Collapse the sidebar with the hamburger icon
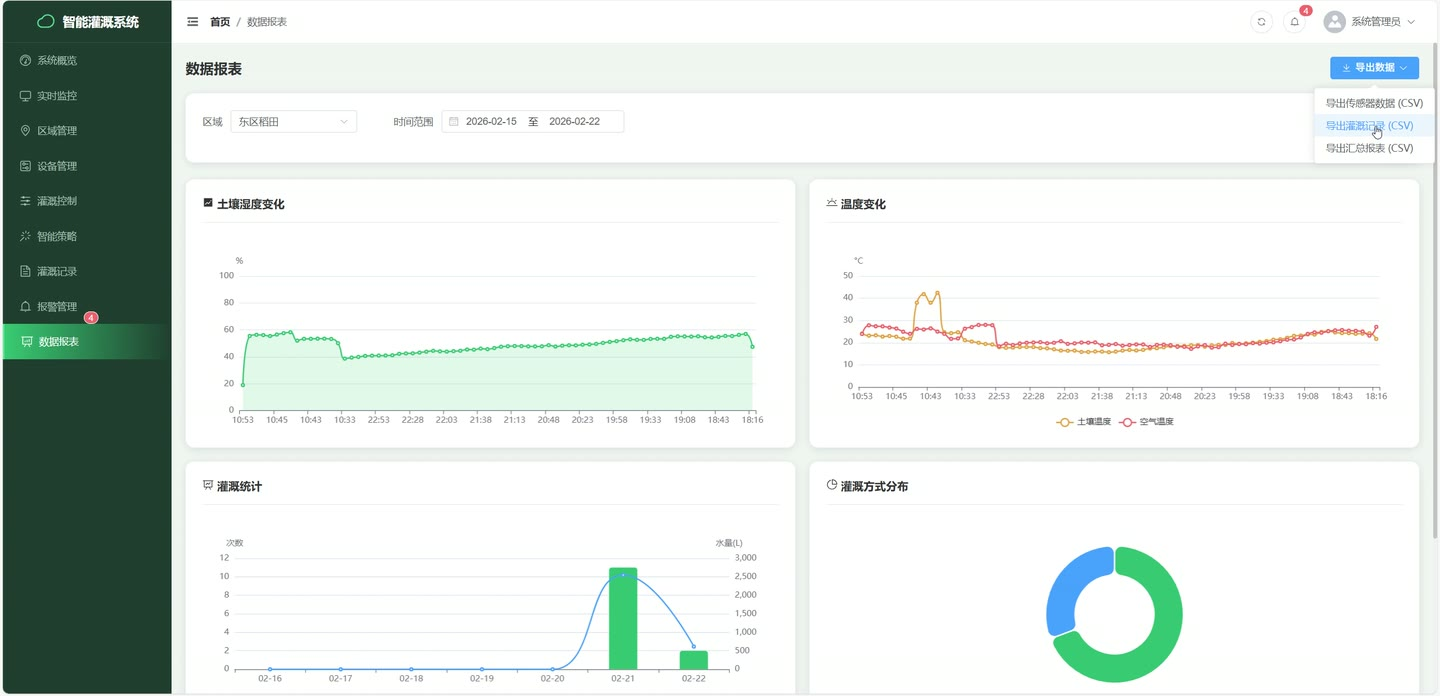 (x=193, y=21)
